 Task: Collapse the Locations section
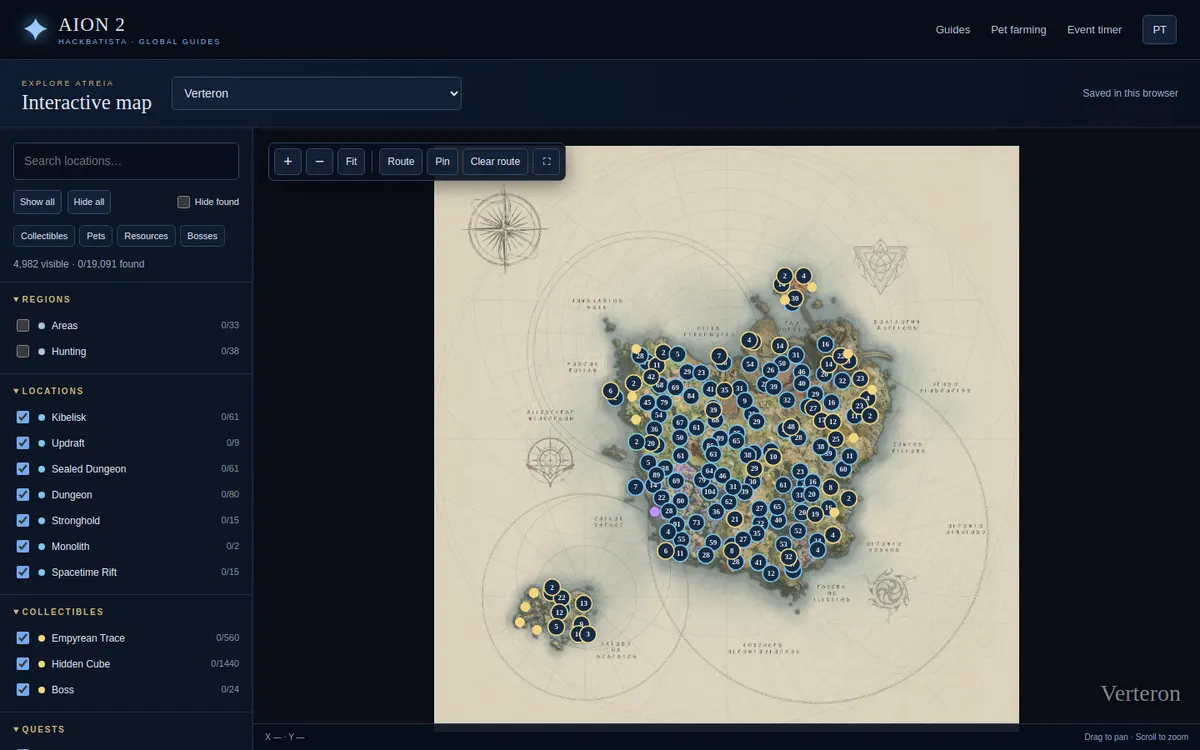(49, 391)
